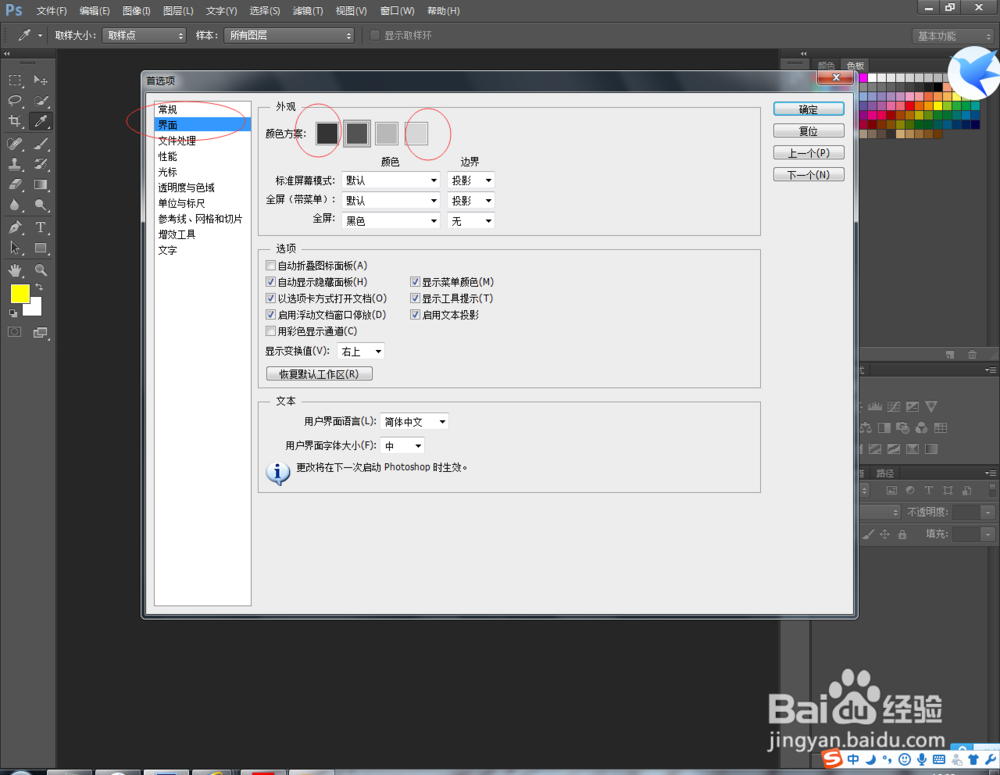Open the 文件(F) menu
Viewport: 1000px width, 775px height.
(x=51, y=11)
